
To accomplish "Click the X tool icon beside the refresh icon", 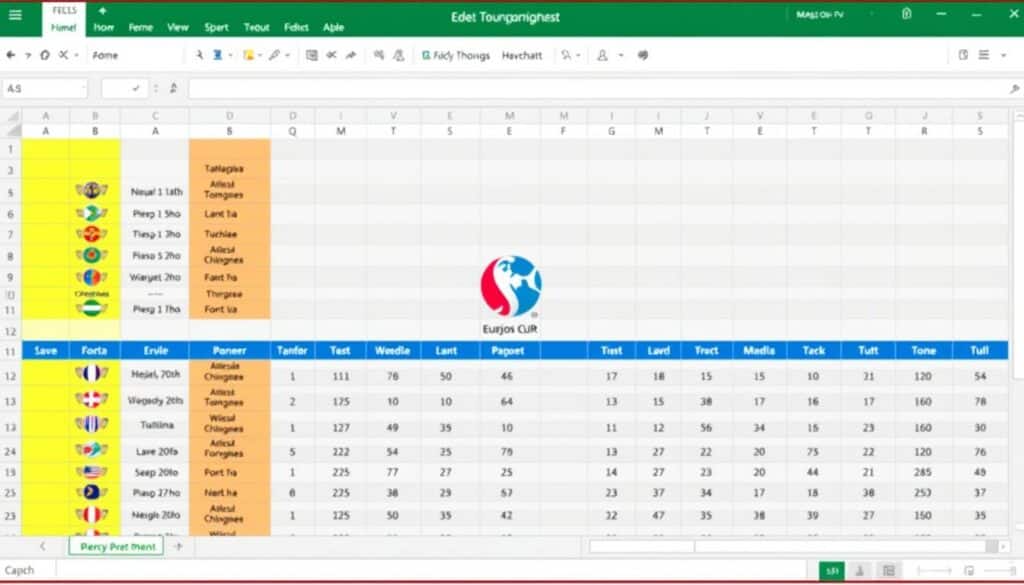I will pos(63,55).
